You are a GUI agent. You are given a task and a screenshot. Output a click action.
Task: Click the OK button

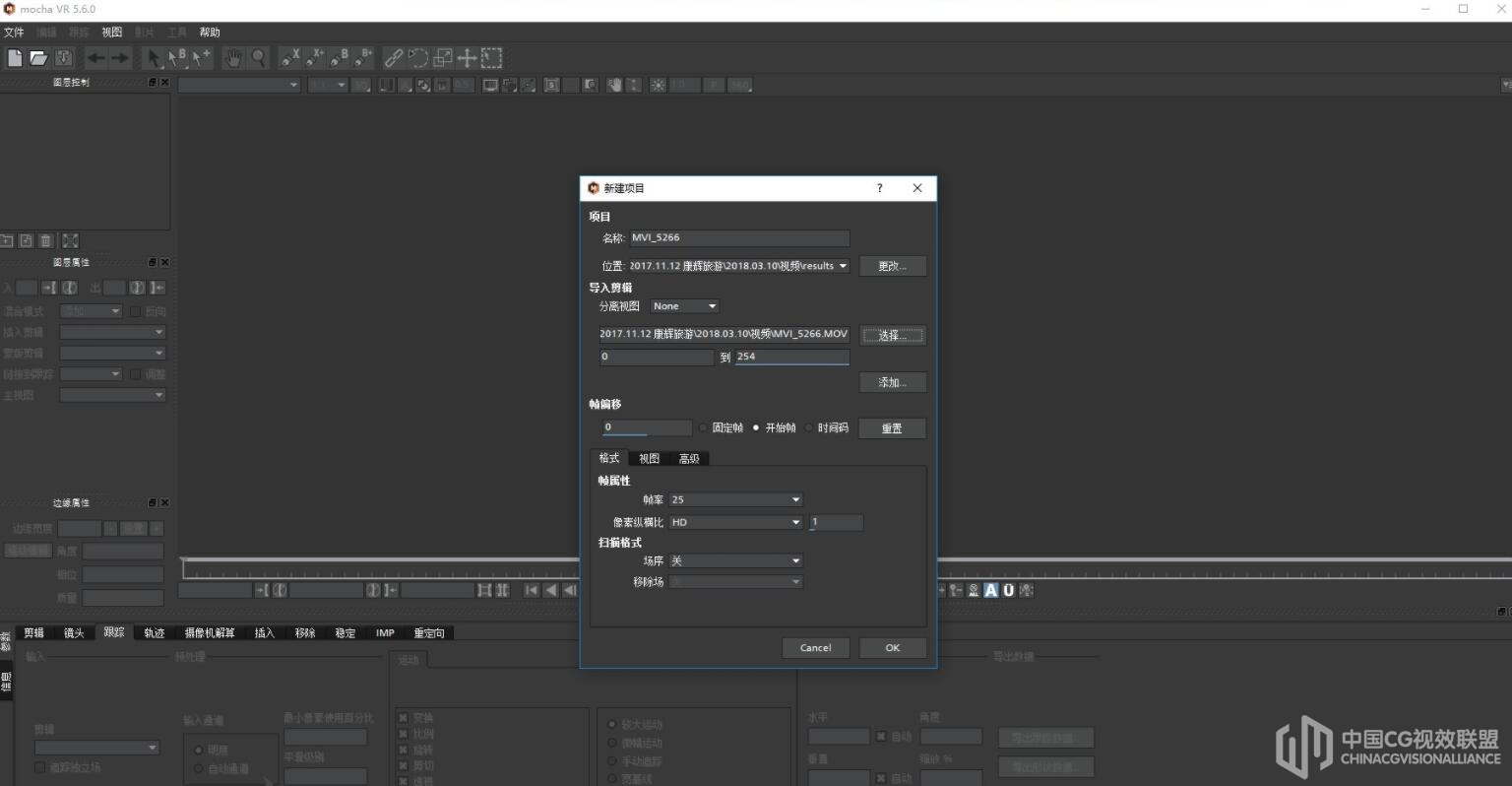point(892,648)
